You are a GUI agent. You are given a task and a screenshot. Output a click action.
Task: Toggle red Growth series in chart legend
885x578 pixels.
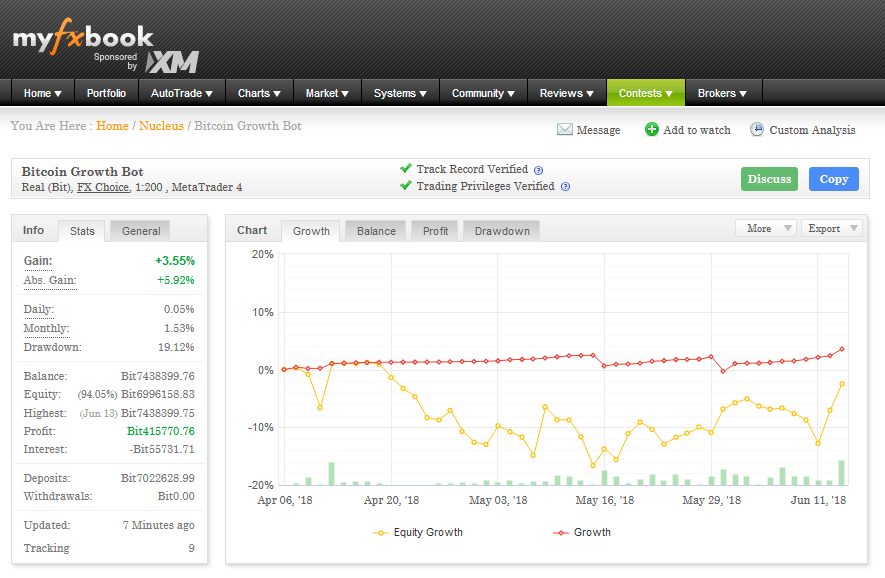[582, 532]
